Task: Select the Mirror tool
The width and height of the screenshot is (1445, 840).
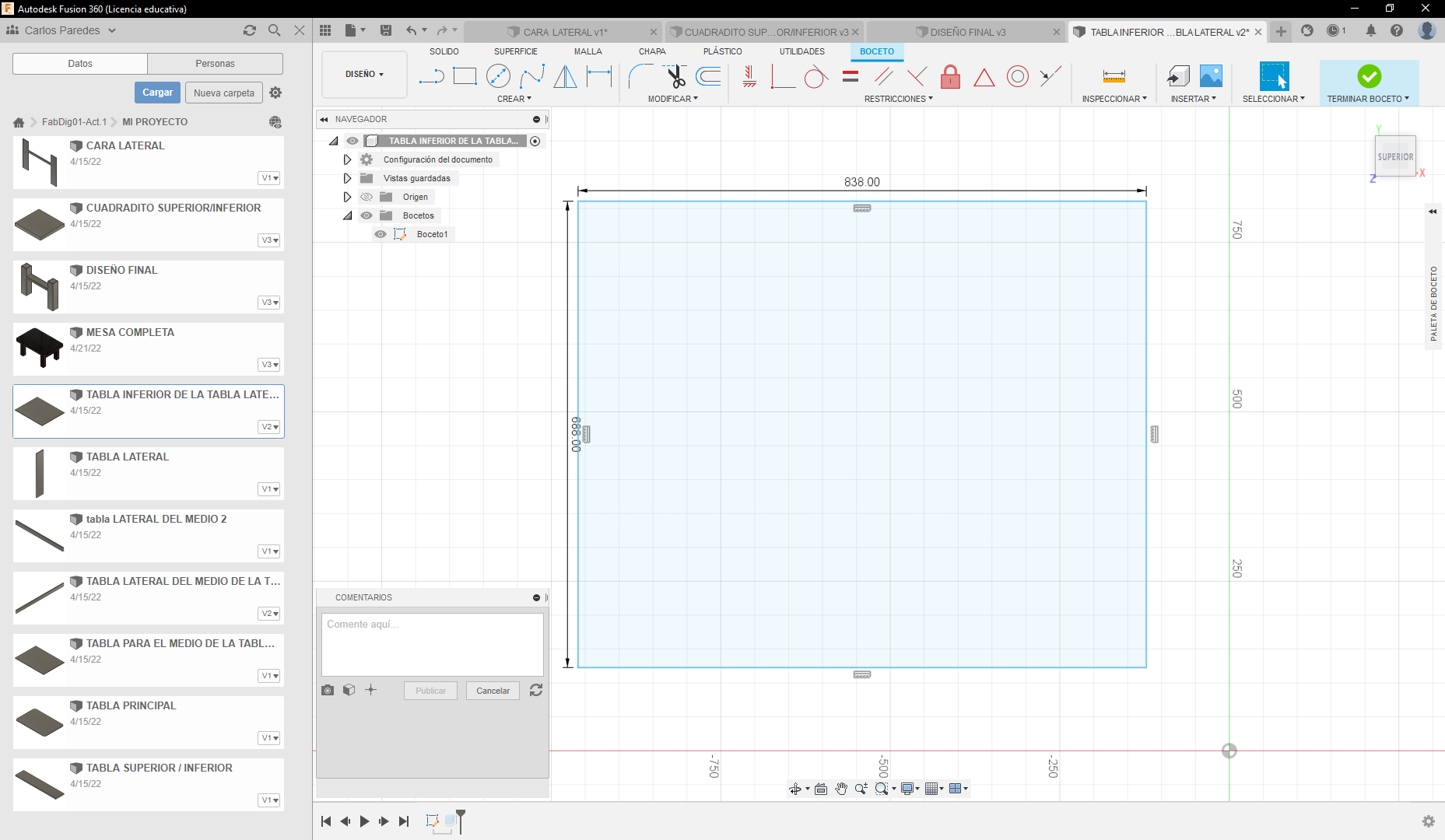Action: pos(566,76)
